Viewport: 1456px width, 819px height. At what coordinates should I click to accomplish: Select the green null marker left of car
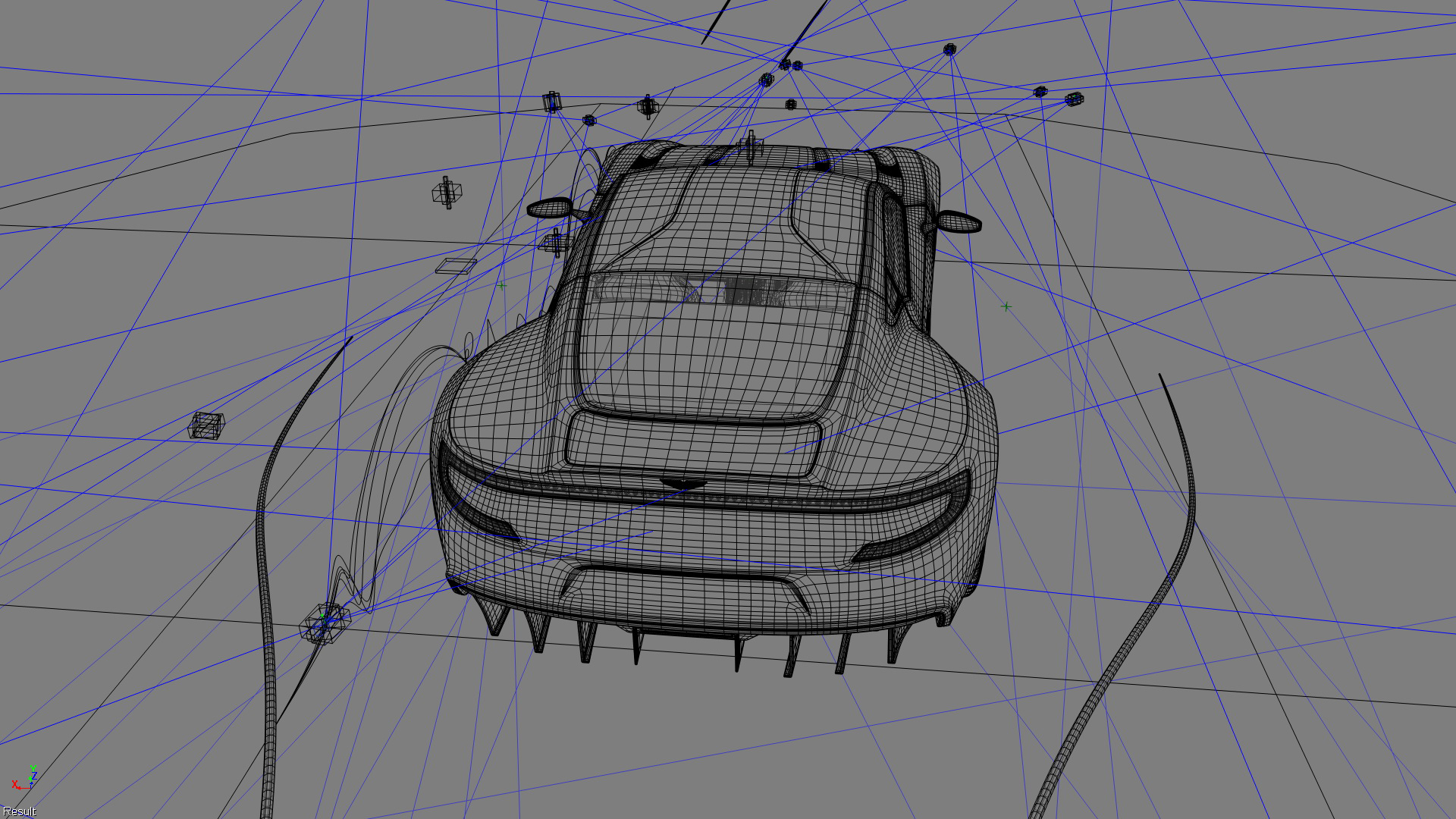pos(501,286)
